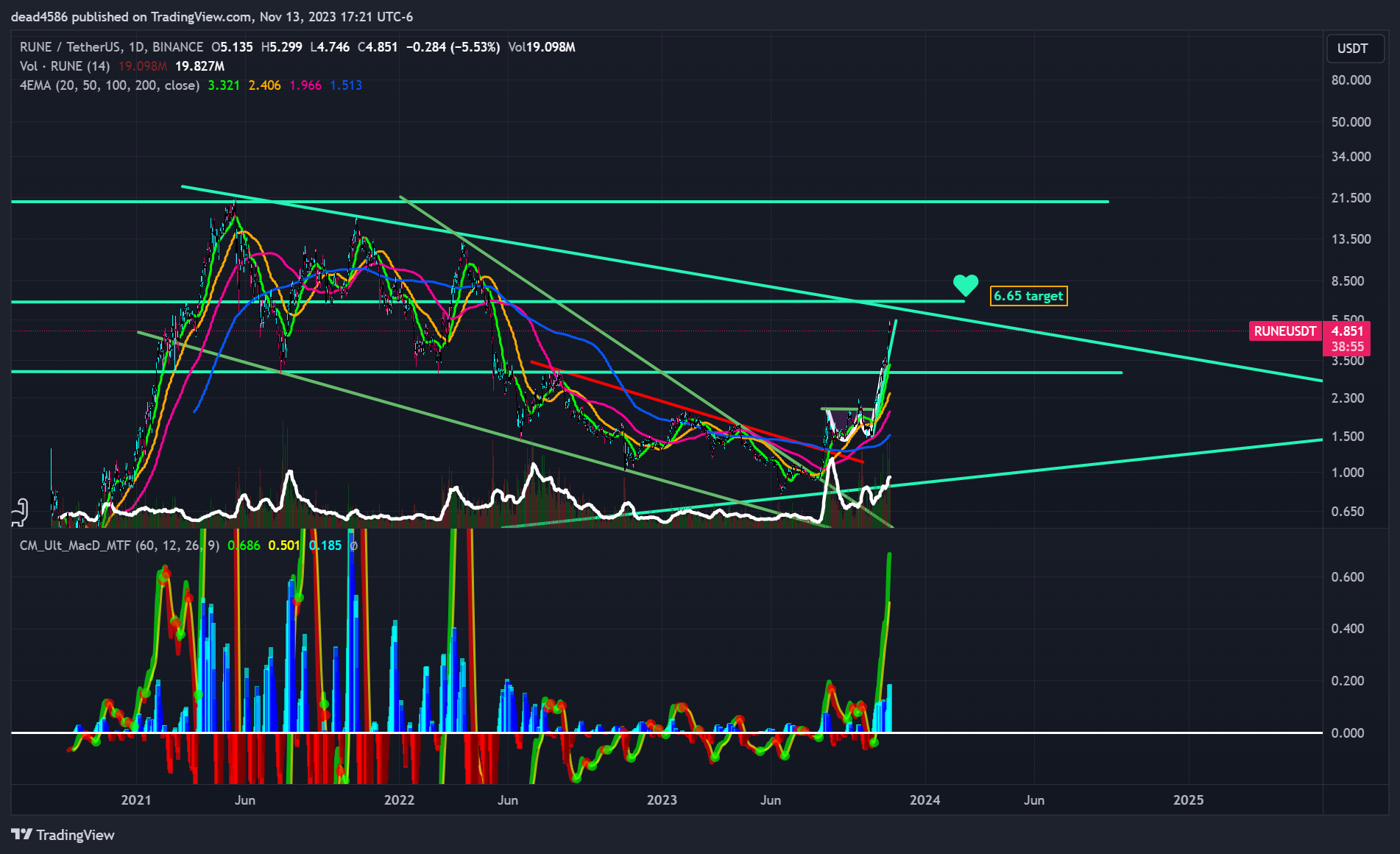Select the CM_Ult_MacD_MTF indicator legend
The image size is (1400, 854).
119,546
